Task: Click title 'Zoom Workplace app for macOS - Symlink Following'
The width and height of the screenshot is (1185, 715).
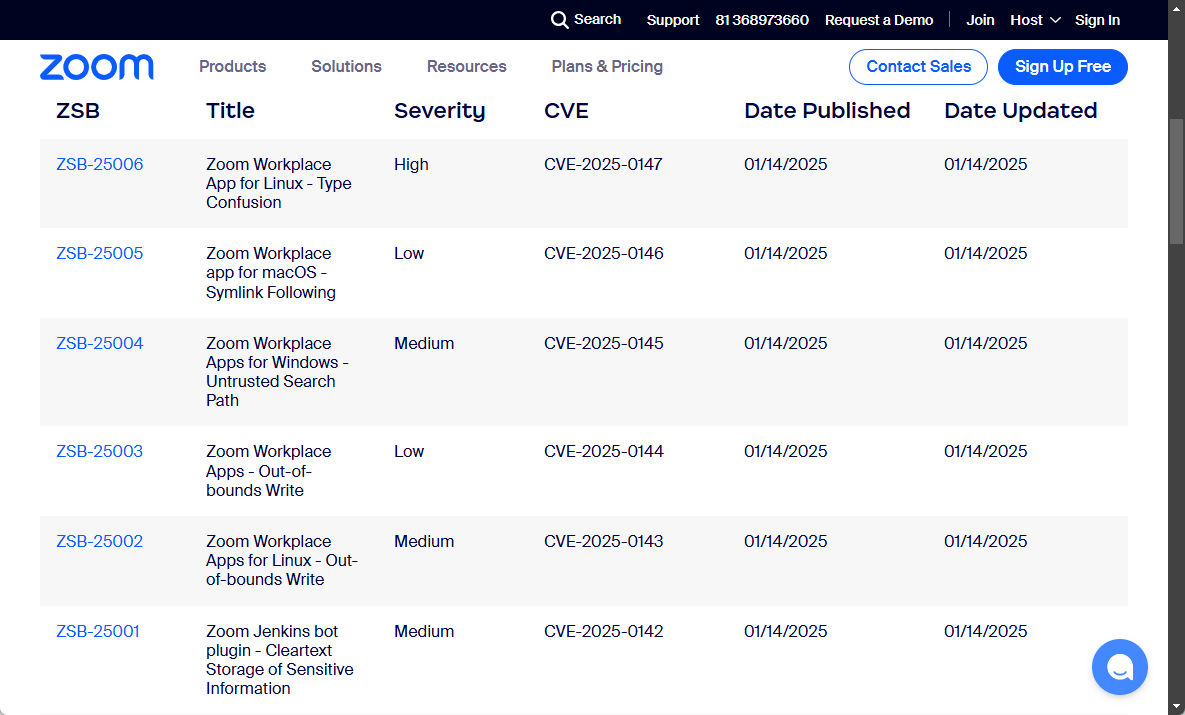Action: 271,273
